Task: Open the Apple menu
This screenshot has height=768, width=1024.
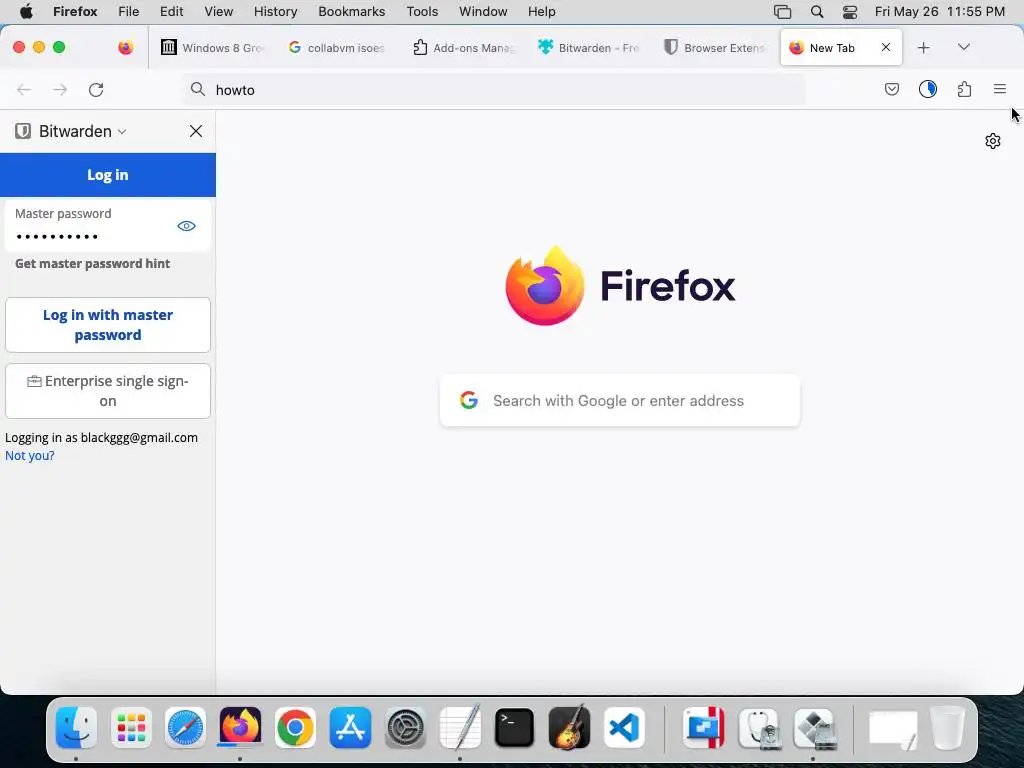Action: [x=26, y=12]
